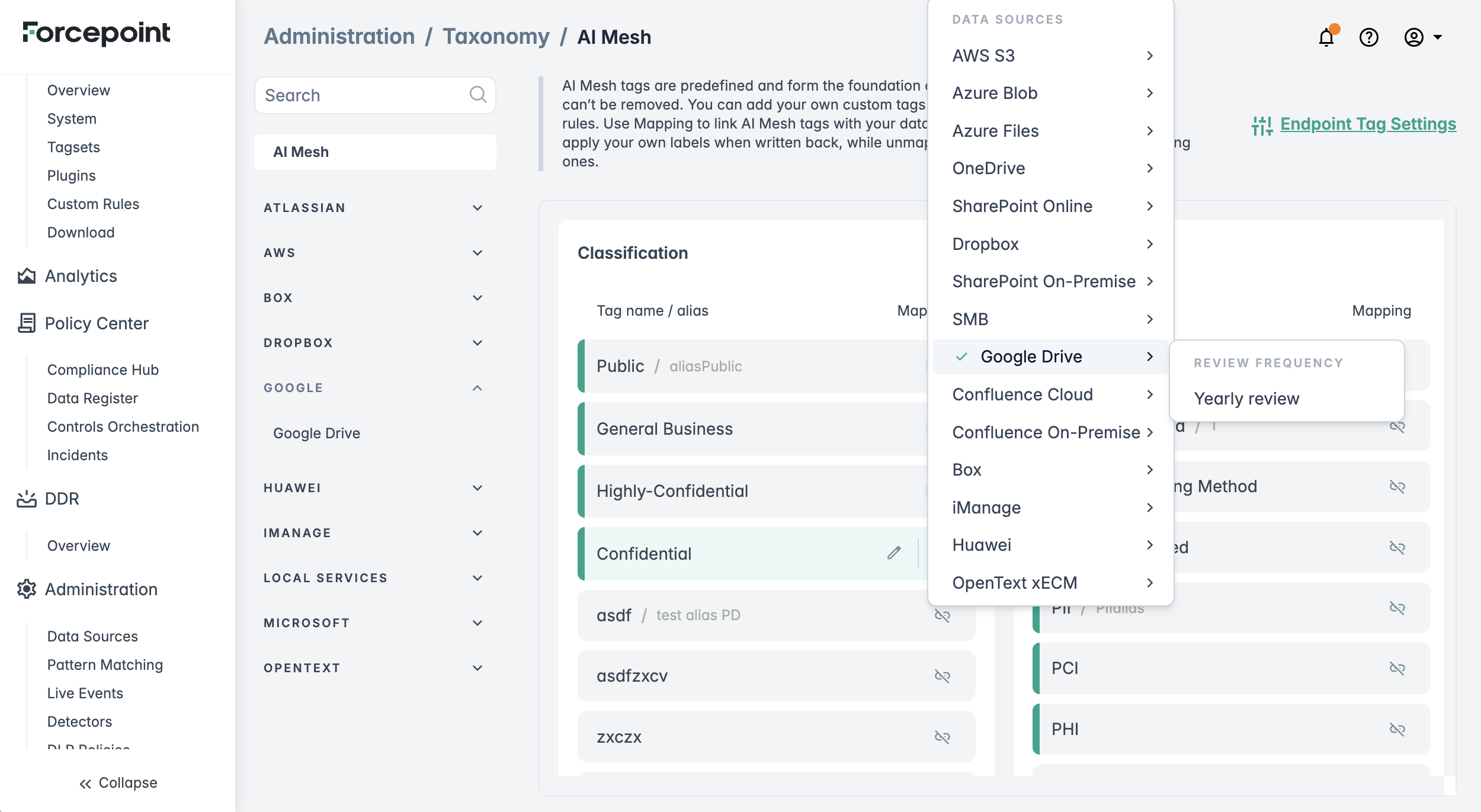Click unlinked mapping icon for asdfzxcv
This screenshot has height=812, width=1481.
942,676
